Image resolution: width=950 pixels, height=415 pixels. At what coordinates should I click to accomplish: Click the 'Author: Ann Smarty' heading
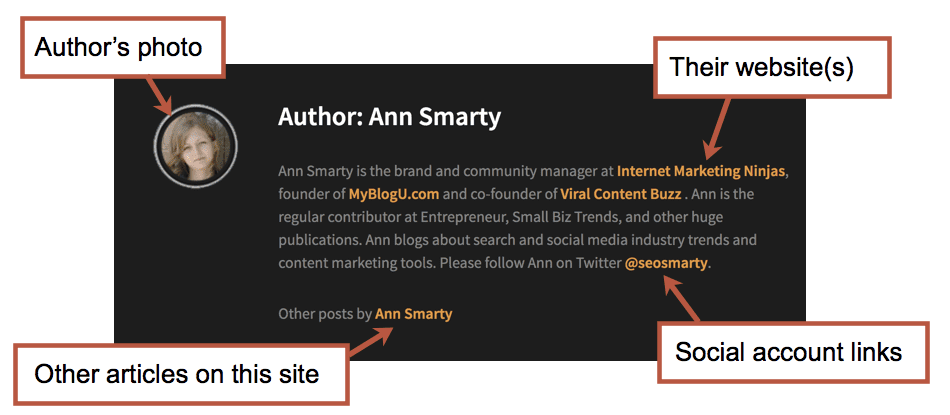(x=390, y=117)
